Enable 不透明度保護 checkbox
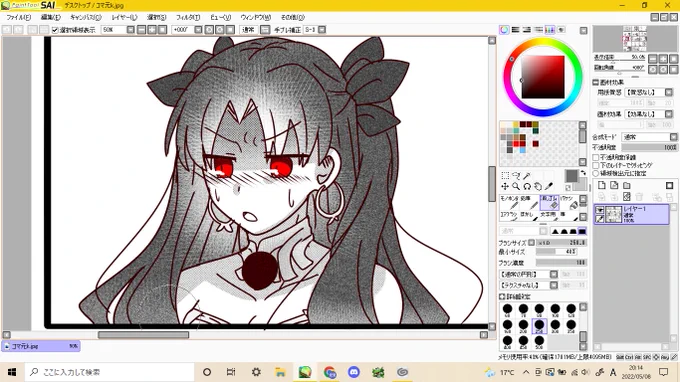Screen dimensions: 680x382 (x=596, y=157)
